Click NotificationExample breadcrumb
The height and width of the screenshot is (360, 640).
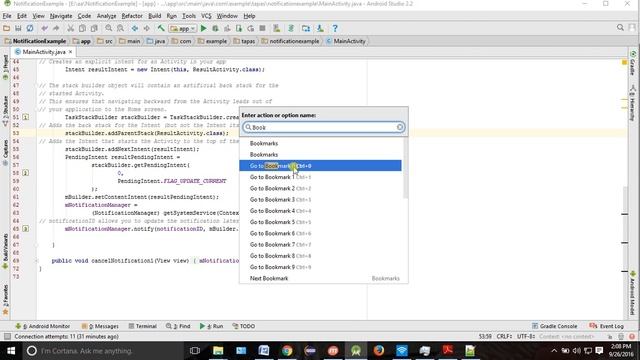36,41
